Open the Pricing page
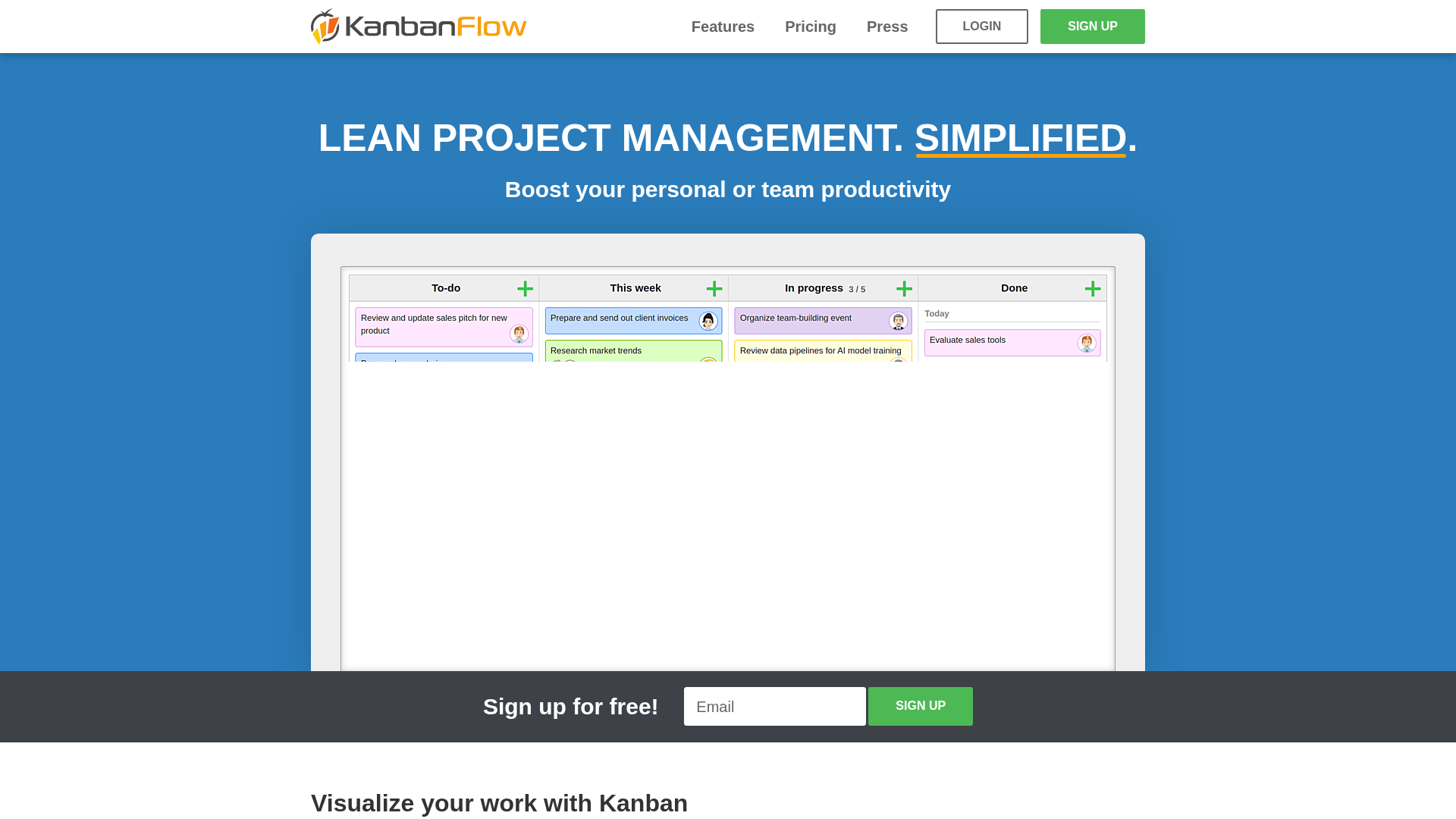Screen dimensions: 1456x819 (810, 27)
